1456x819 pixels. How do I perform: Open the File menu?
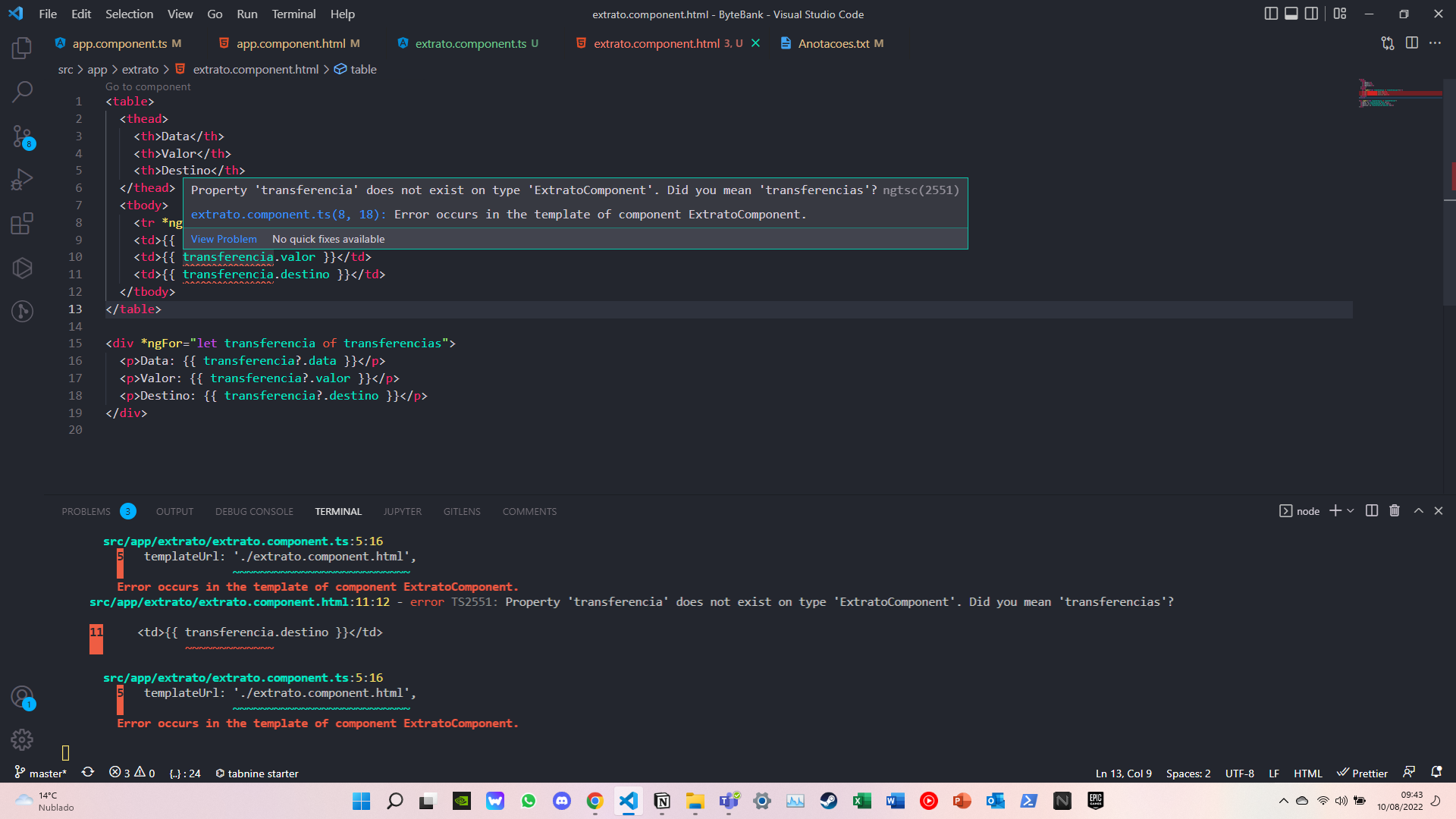click(48, 14)
